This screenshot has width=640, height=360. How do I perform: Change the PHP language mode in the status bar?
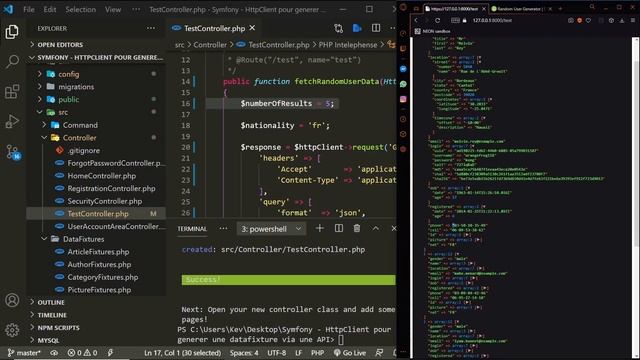[x=317, y=353]
